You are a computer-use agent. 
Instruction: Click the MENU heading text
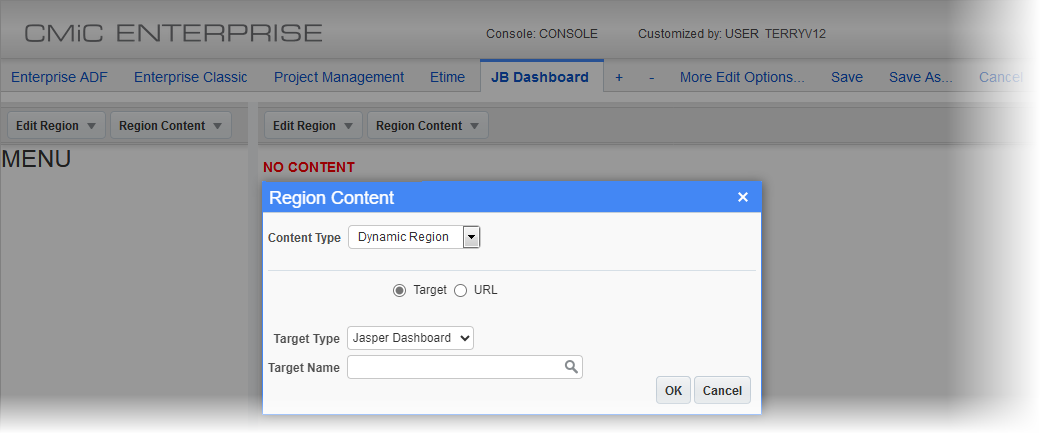tap(36, 159)
